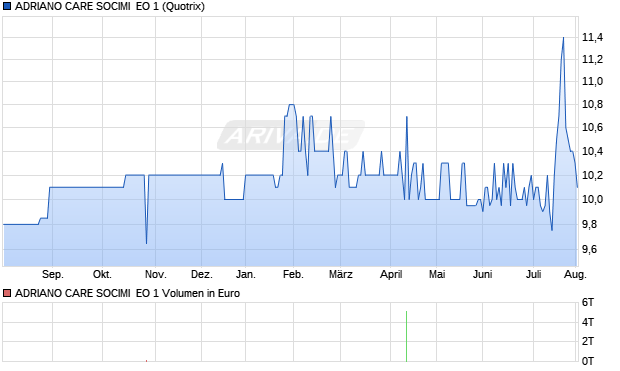Click the 'Juli' month label
The image size is (620, 371).
[533, 274]
